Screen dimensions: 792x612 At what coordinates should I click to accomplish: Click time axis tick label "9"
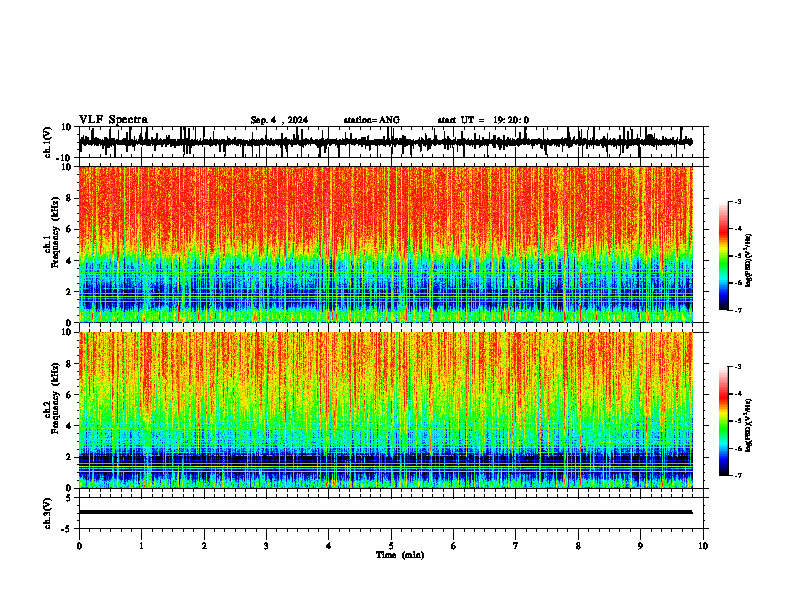(640, 546)
